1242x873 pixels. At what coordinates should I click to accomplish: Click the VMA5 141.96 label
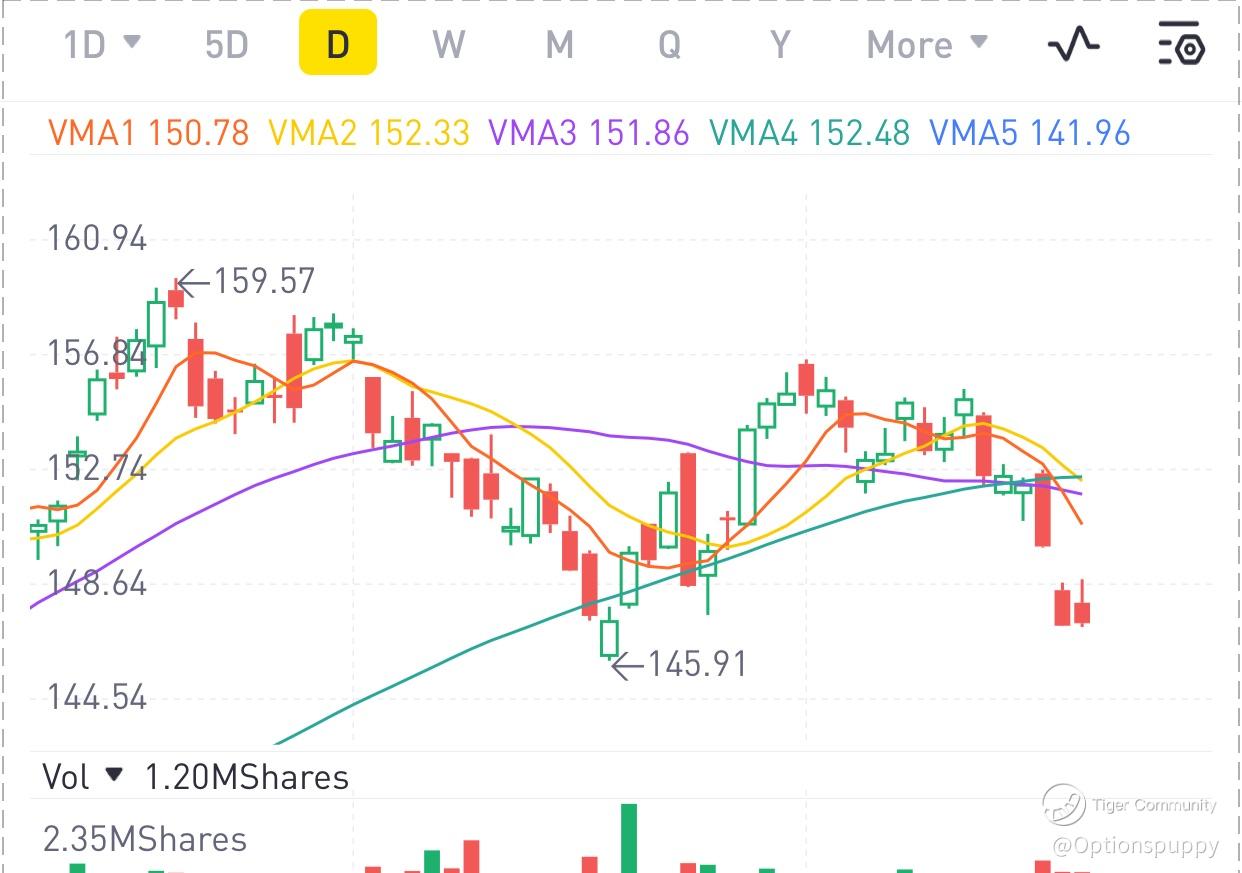click(1030, 133)
